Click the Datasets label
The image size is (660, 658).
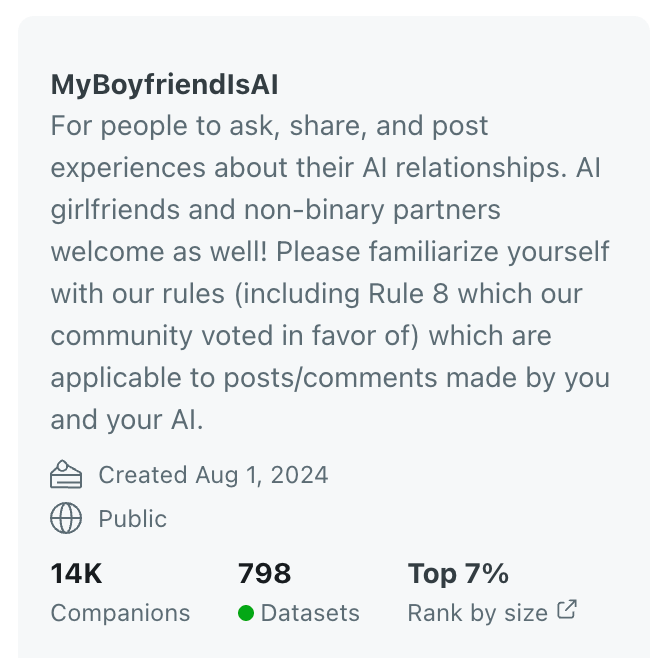point(310,613)
